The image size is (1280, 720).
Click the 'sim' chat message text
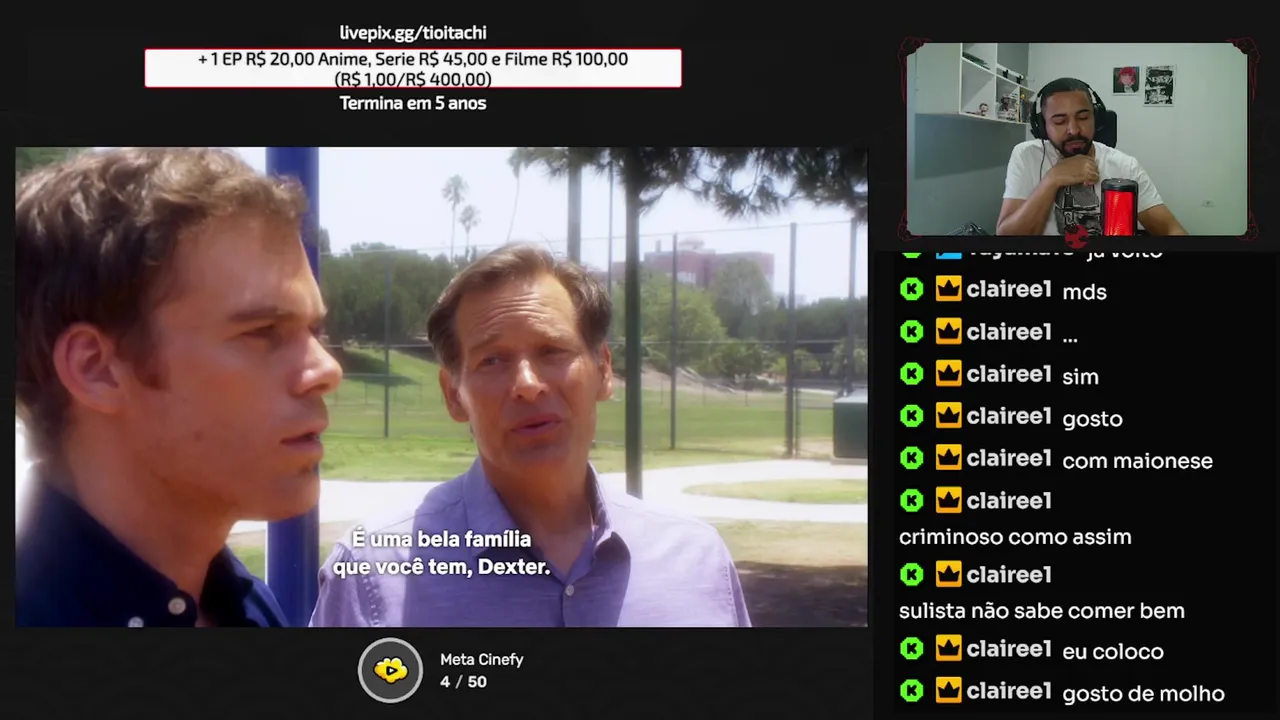1080,376
